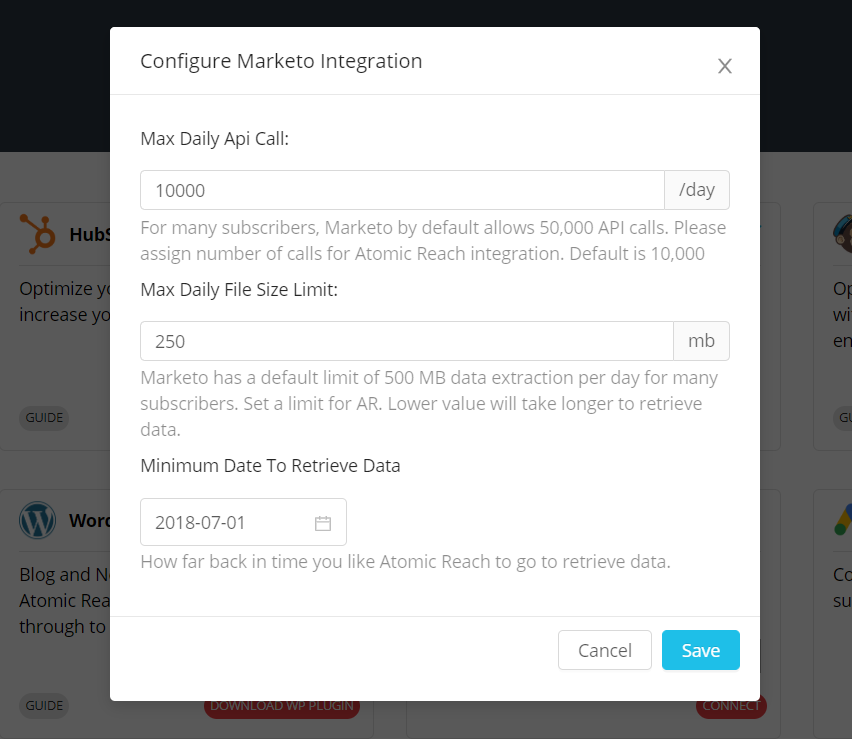Close the Configure Marketo Integration dialog
Viewport: 852px width, 739px height.
tap(724, 66)
